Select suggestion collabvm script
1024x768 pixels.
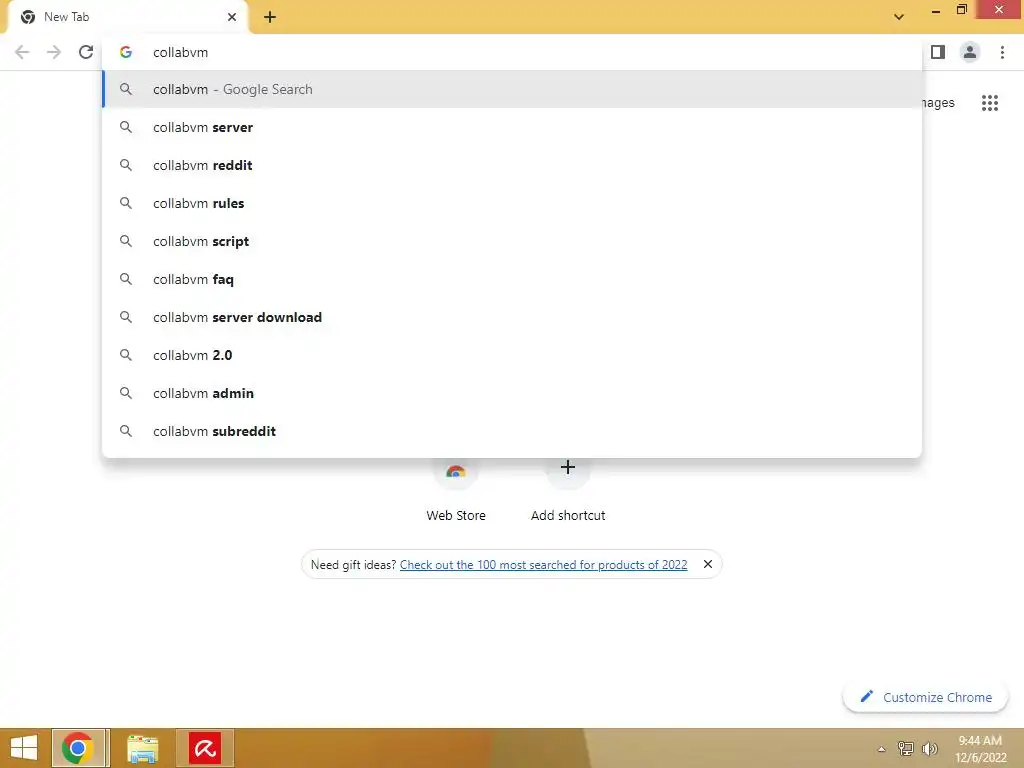point(512,241)
